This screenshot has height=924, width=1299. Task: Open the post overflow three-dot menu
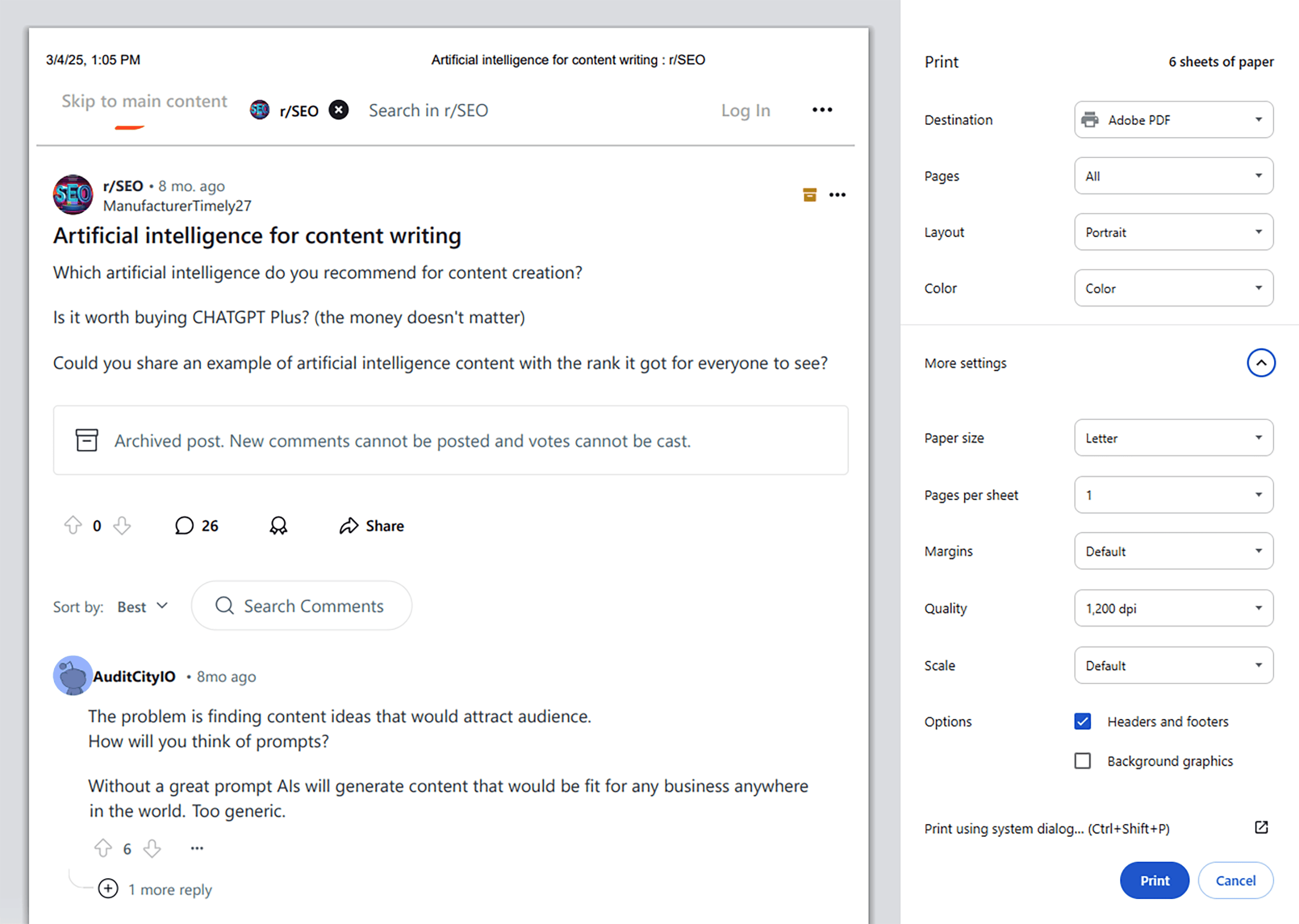click(x=838, y=195)
